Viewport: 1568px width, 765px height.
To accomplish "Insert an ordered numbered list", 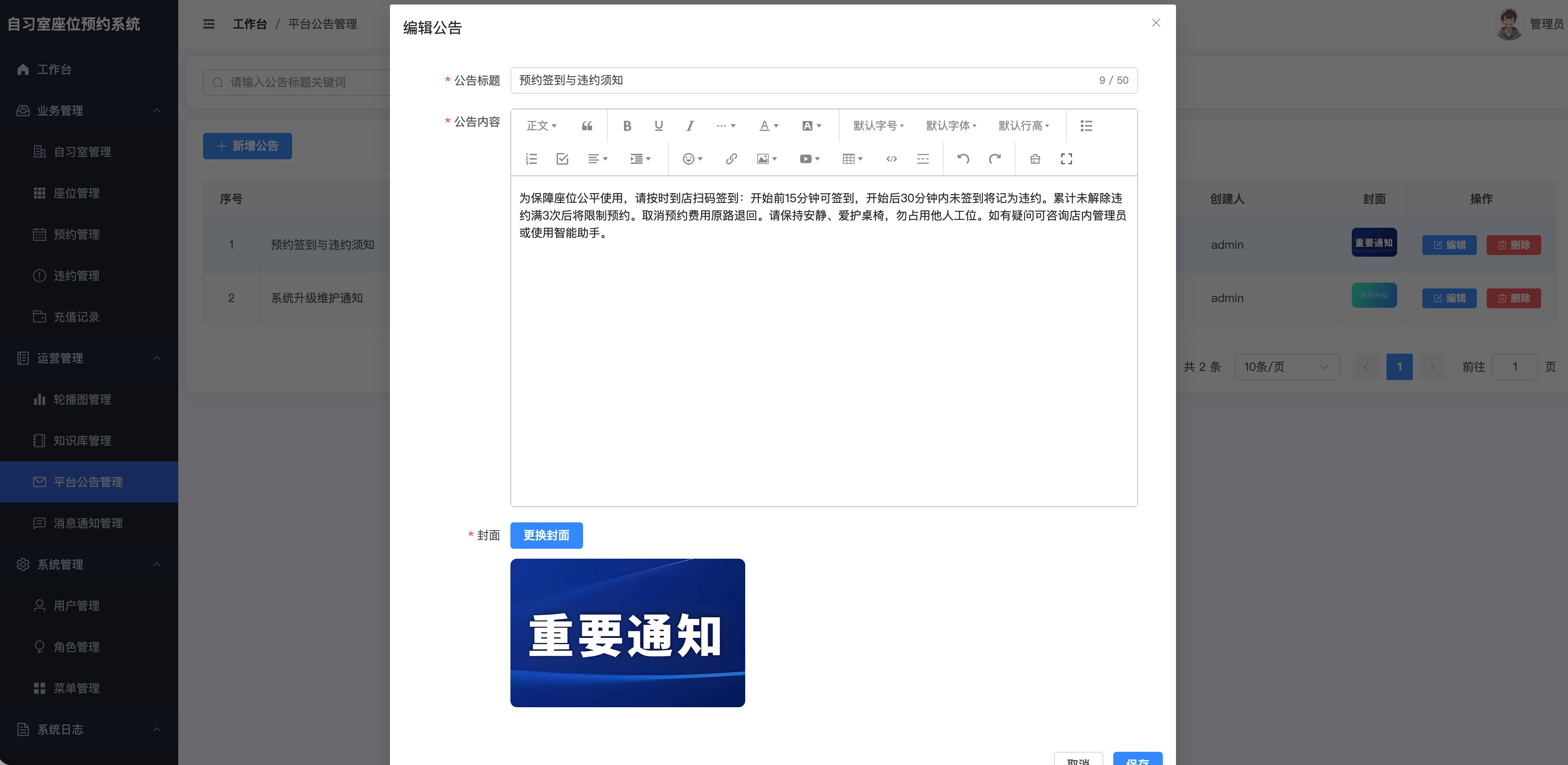I will [531, 159].
